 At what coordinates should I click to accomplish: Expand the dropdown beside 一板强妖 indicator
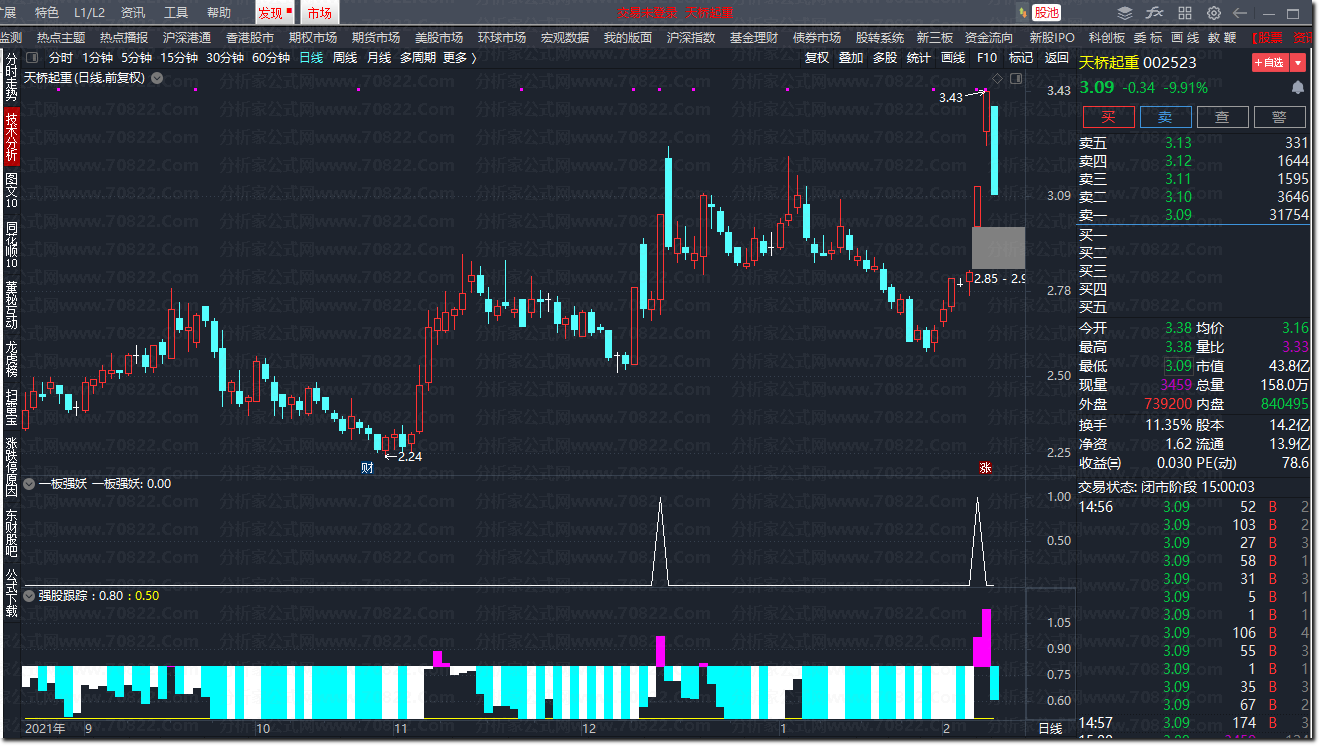click(30, 484)
